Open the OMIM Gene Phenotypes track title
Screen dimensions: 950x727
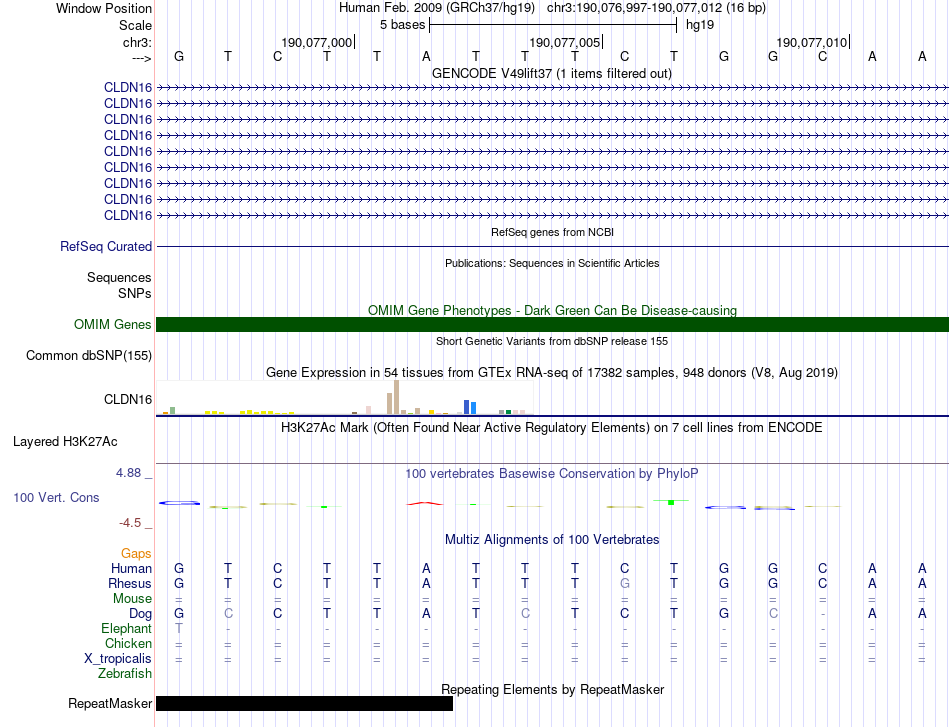click(553, 310)
